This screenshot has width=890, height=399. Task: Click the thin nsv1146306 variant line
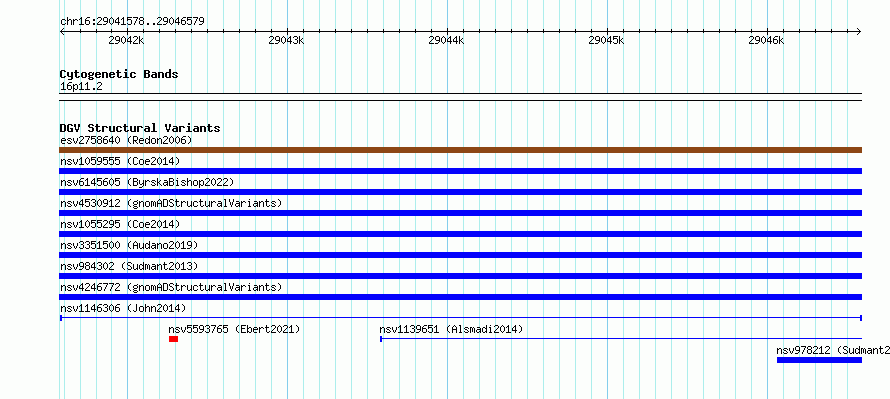point(460,318)
